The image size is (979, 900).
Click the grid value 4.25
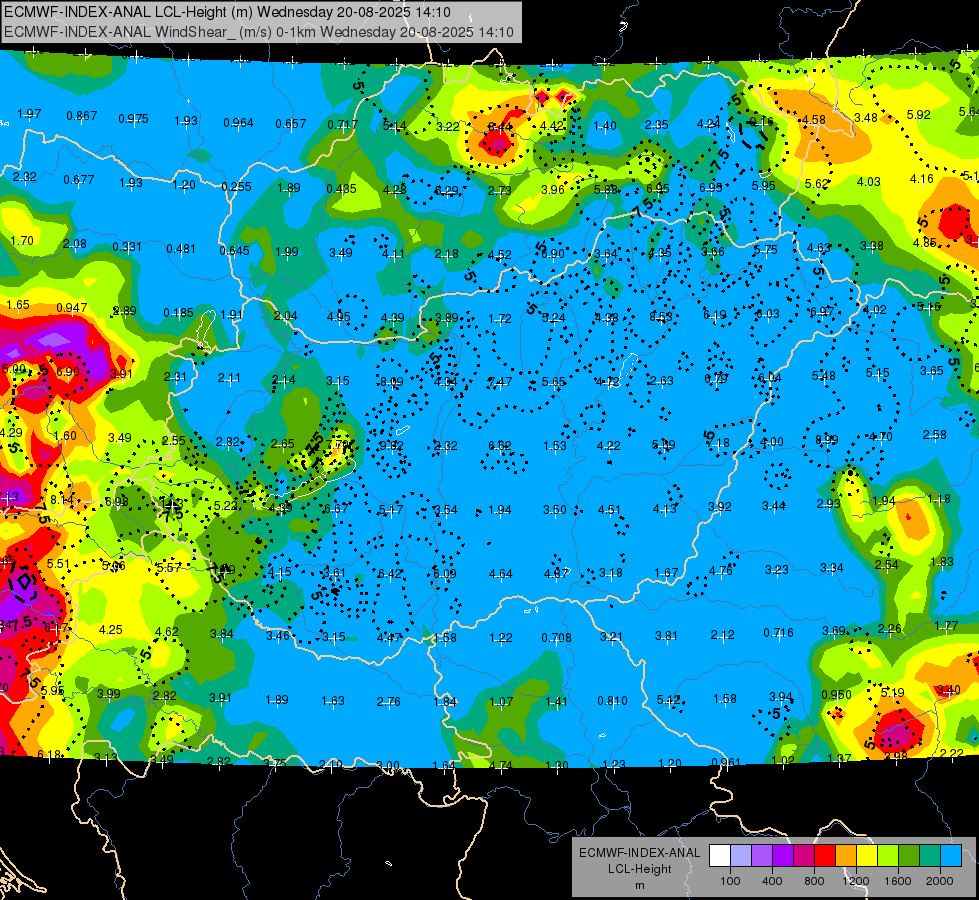(x=111, y=630)
